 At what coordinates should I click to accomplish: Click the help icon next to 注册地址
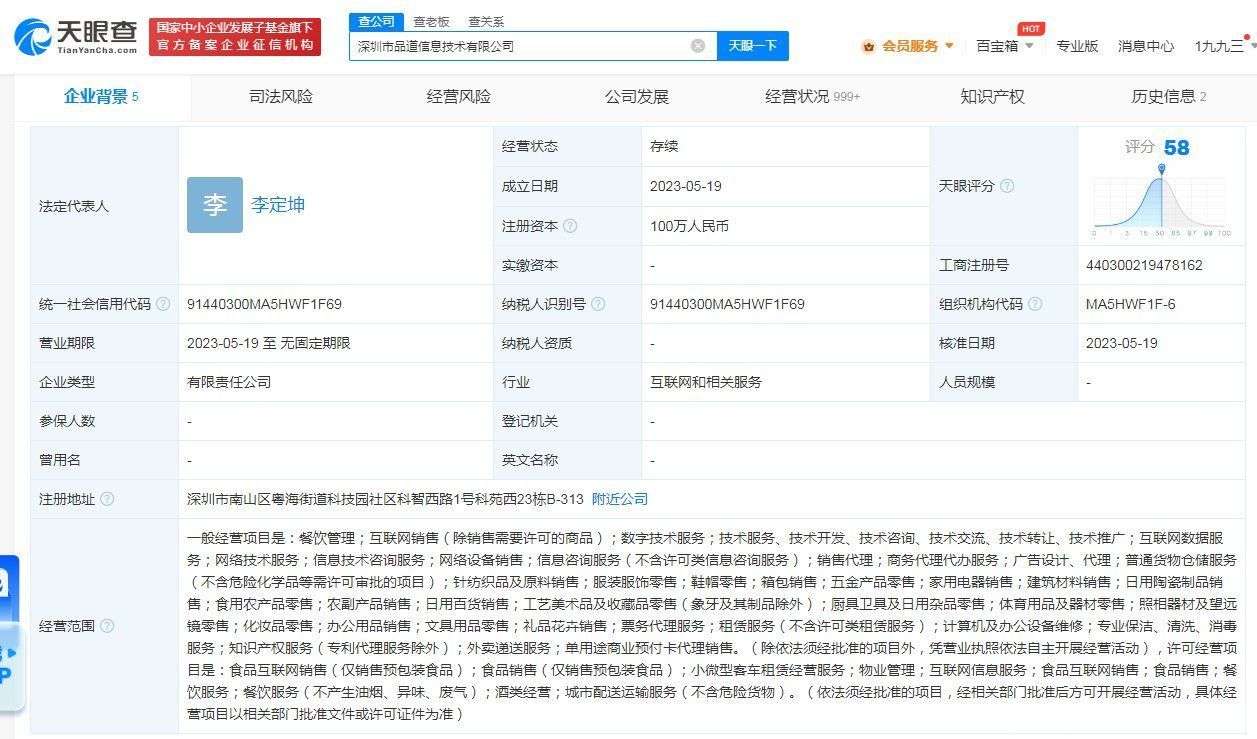click(107, 499)
